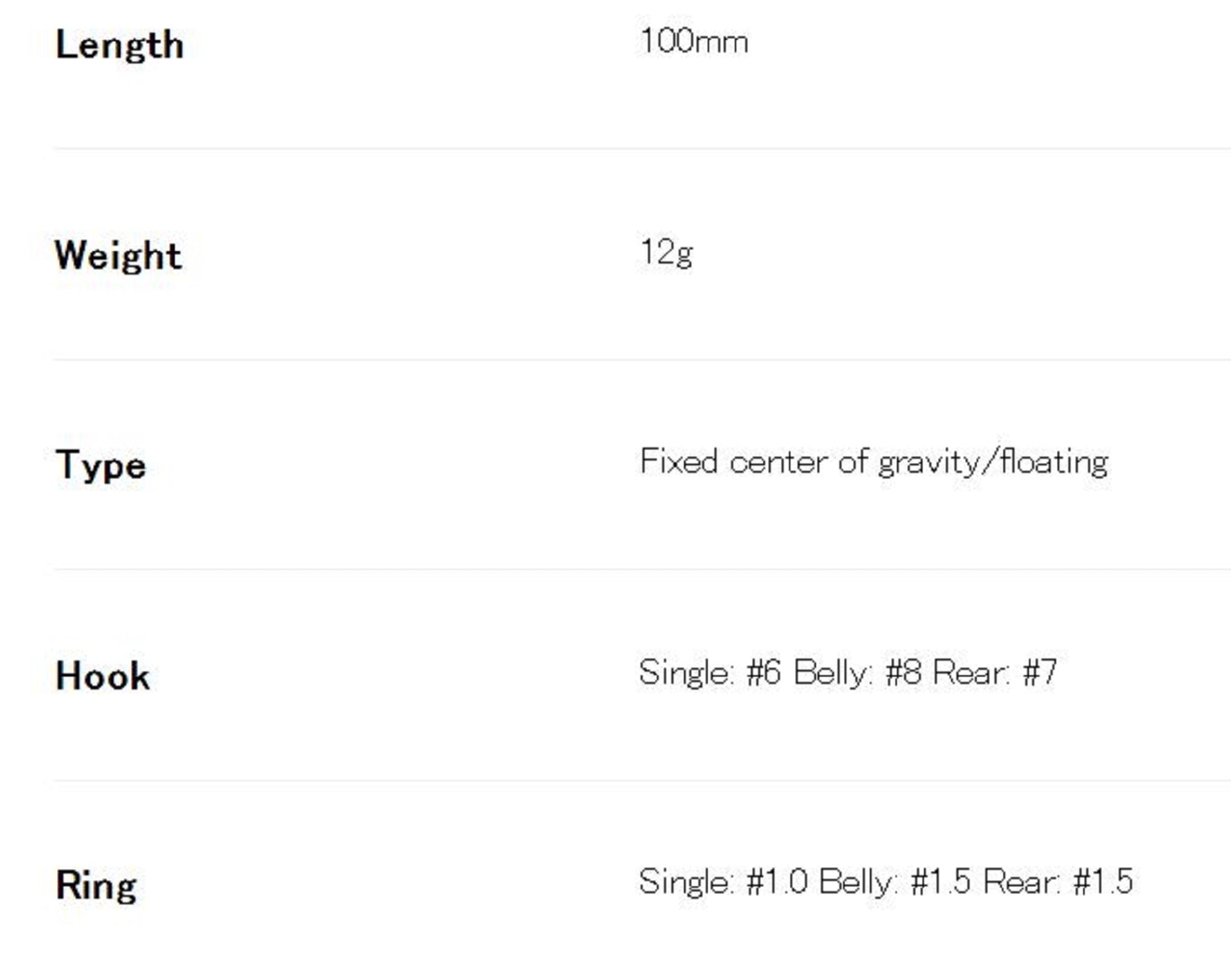Click the Length row label
Screen dimensions: 1231x980
[119, 45]
